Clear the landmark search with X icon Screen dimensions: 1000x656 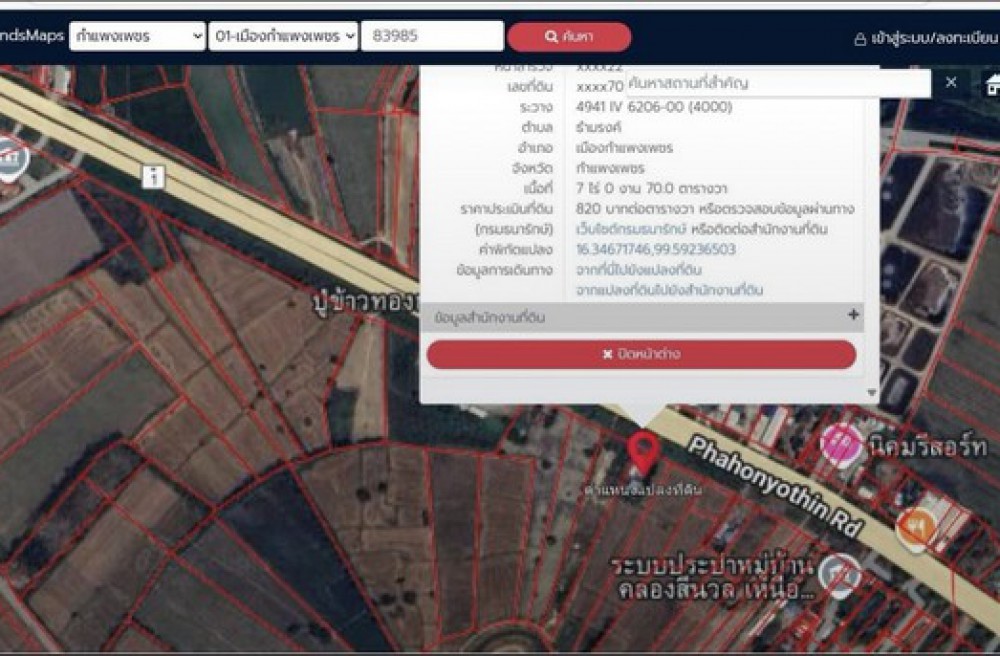coord(951,82)
